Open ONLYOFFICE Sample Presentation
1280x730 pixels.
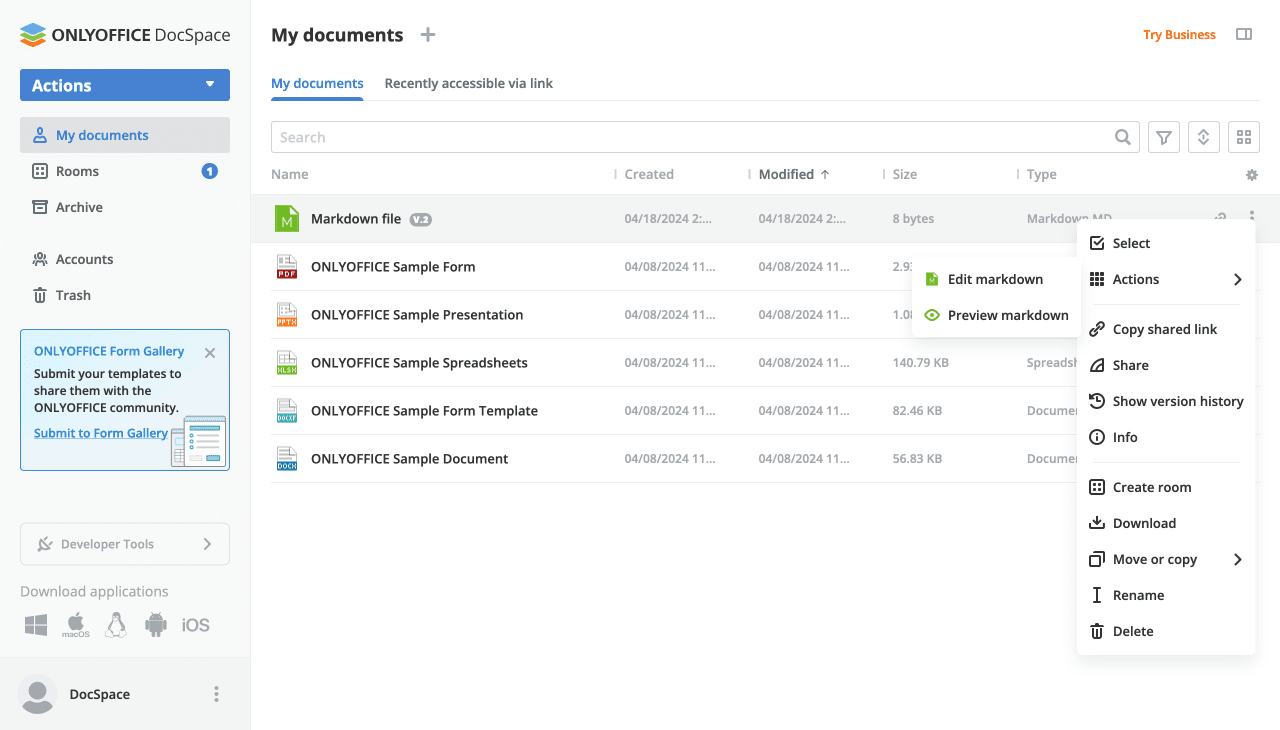click(417, 315)
